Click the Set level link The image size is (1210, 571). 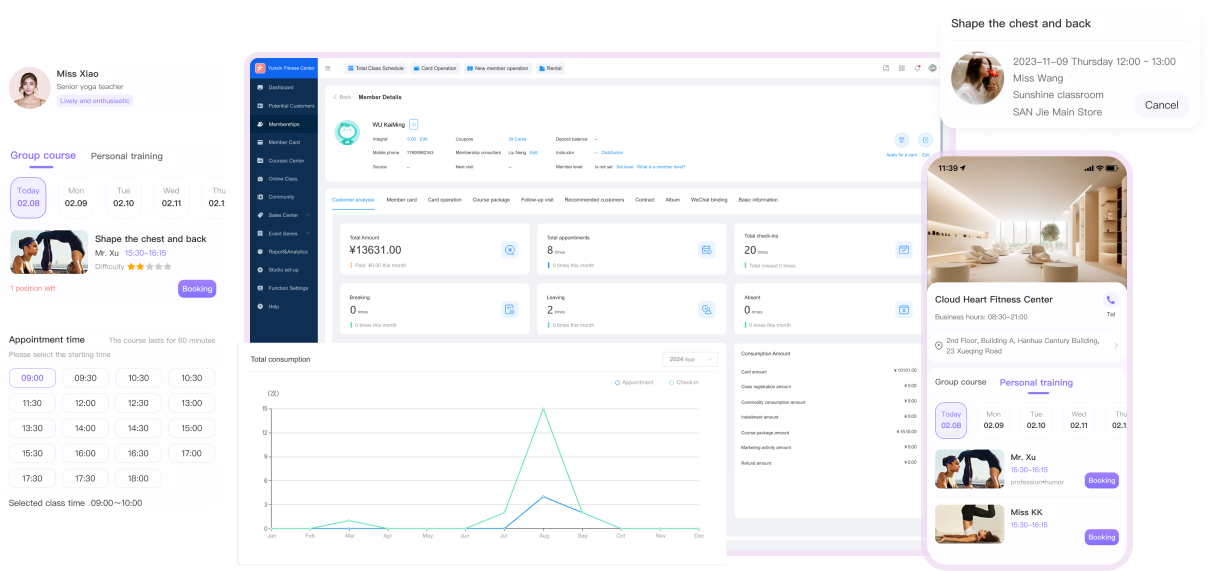[x=624, y=166]
